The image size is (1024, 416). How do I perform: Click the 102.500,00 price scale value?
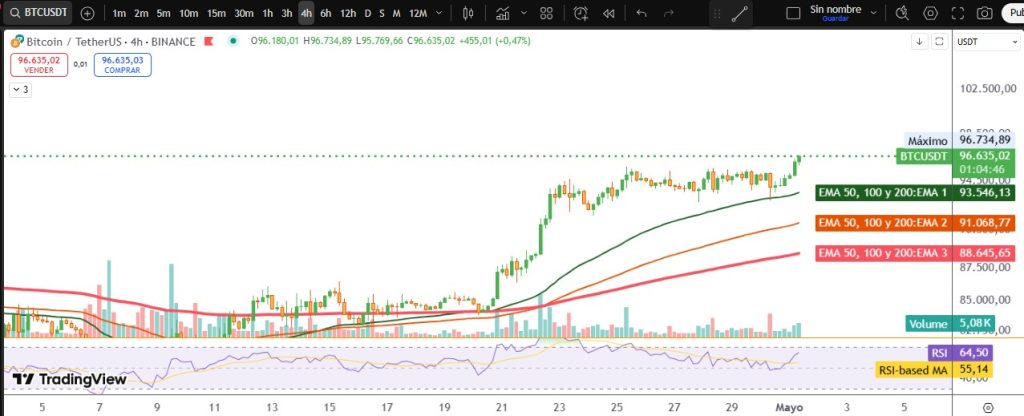[986, 88]
